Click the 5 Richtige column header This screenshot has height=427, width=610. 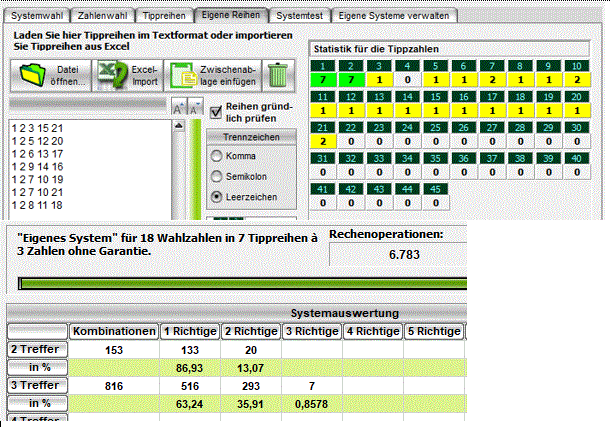[x=434, y=331]
